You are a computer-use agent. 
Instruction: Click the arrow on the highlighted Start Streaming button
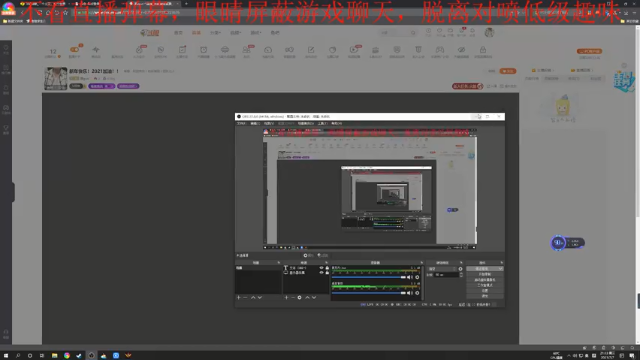point(500,269)
